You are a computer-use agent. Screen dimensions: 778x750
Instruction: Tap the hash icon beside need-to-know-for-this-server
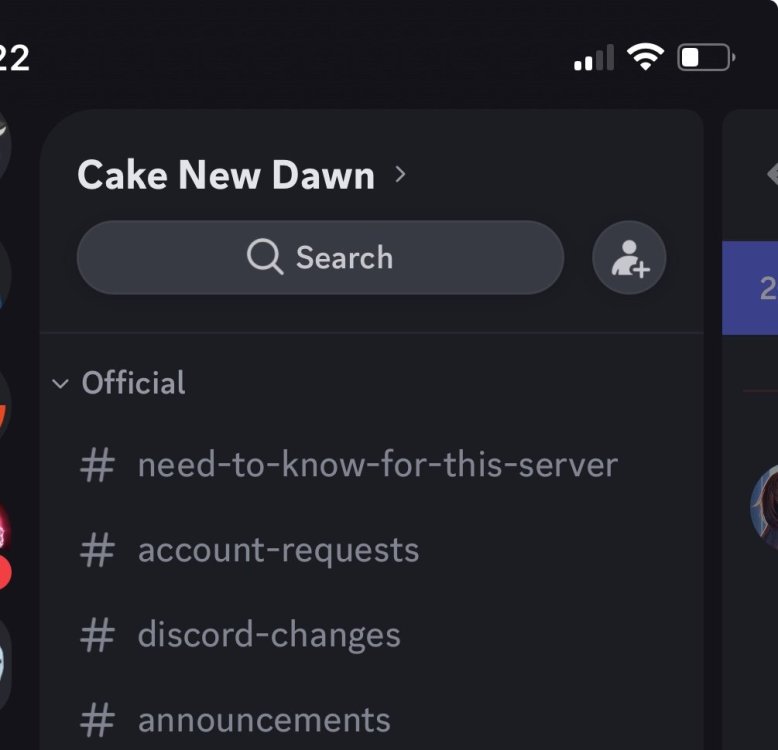(97, 465)
